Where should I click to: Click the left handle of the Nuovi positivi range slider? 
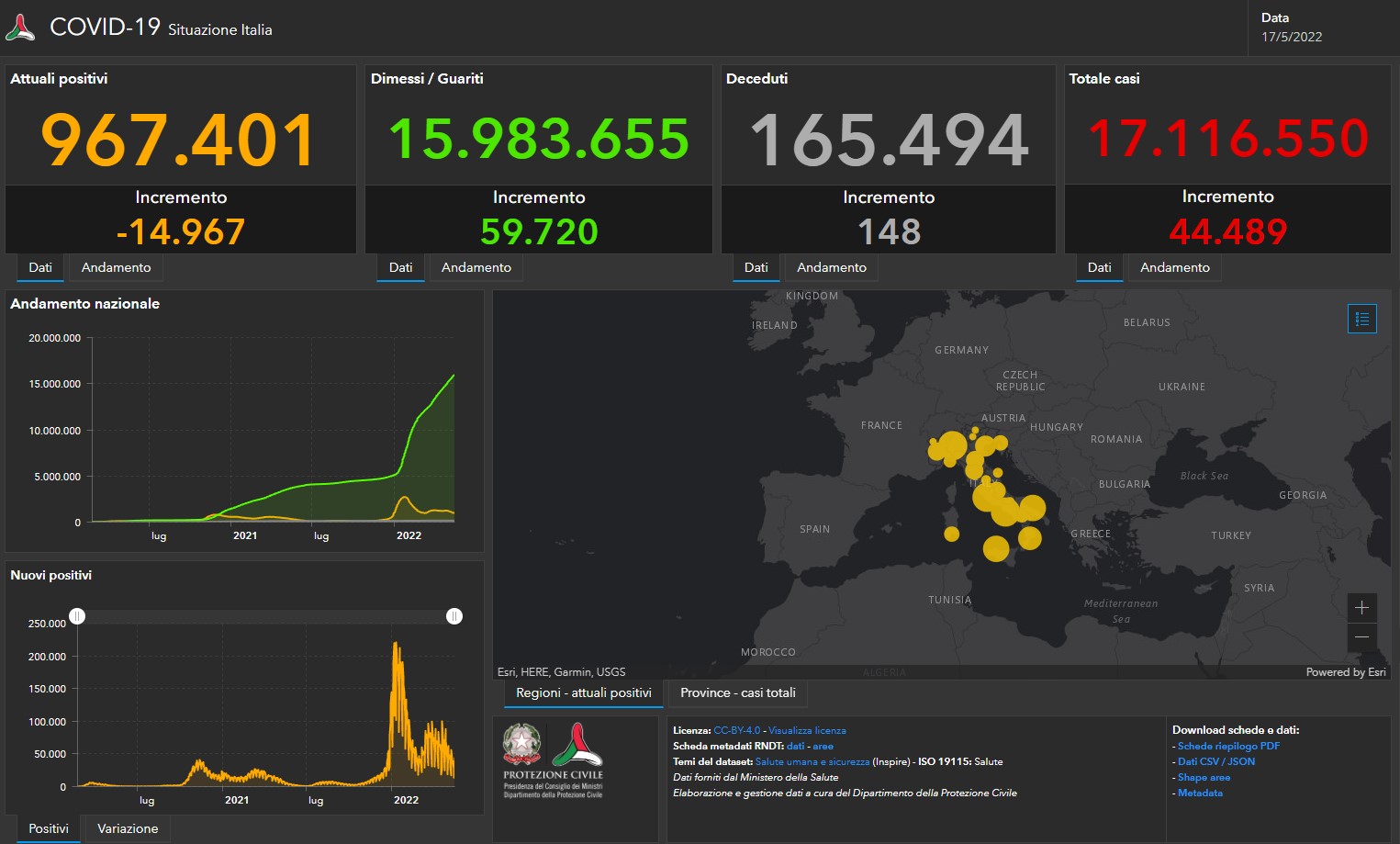click(x=77, y=616)
